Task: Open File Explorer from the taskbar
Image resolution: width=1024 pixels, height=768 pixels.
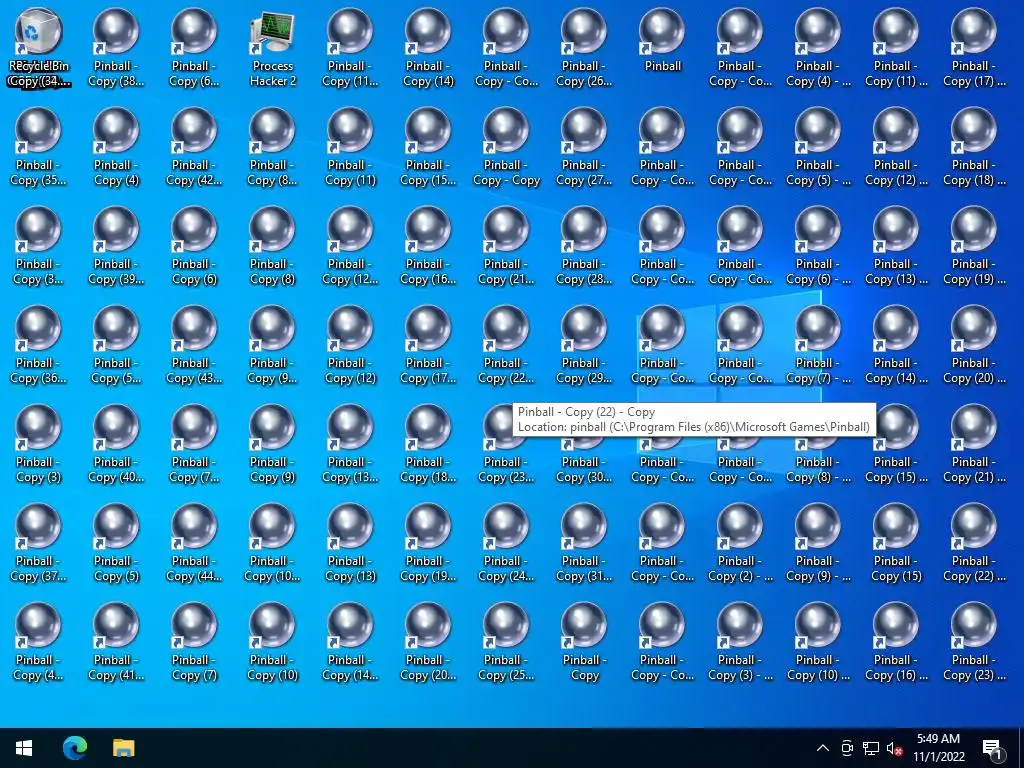Action: (123, 748)
